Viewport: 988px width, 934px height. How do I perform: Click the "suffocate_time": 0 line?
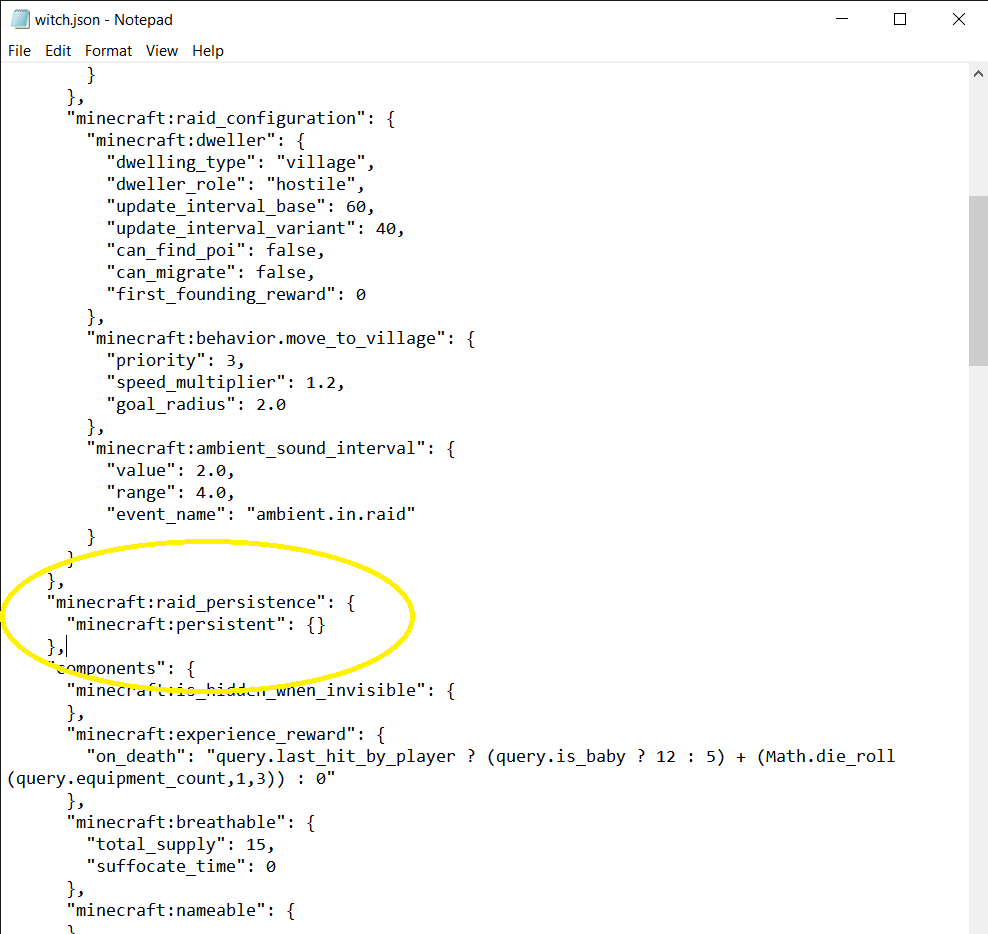tap(181, 867)
